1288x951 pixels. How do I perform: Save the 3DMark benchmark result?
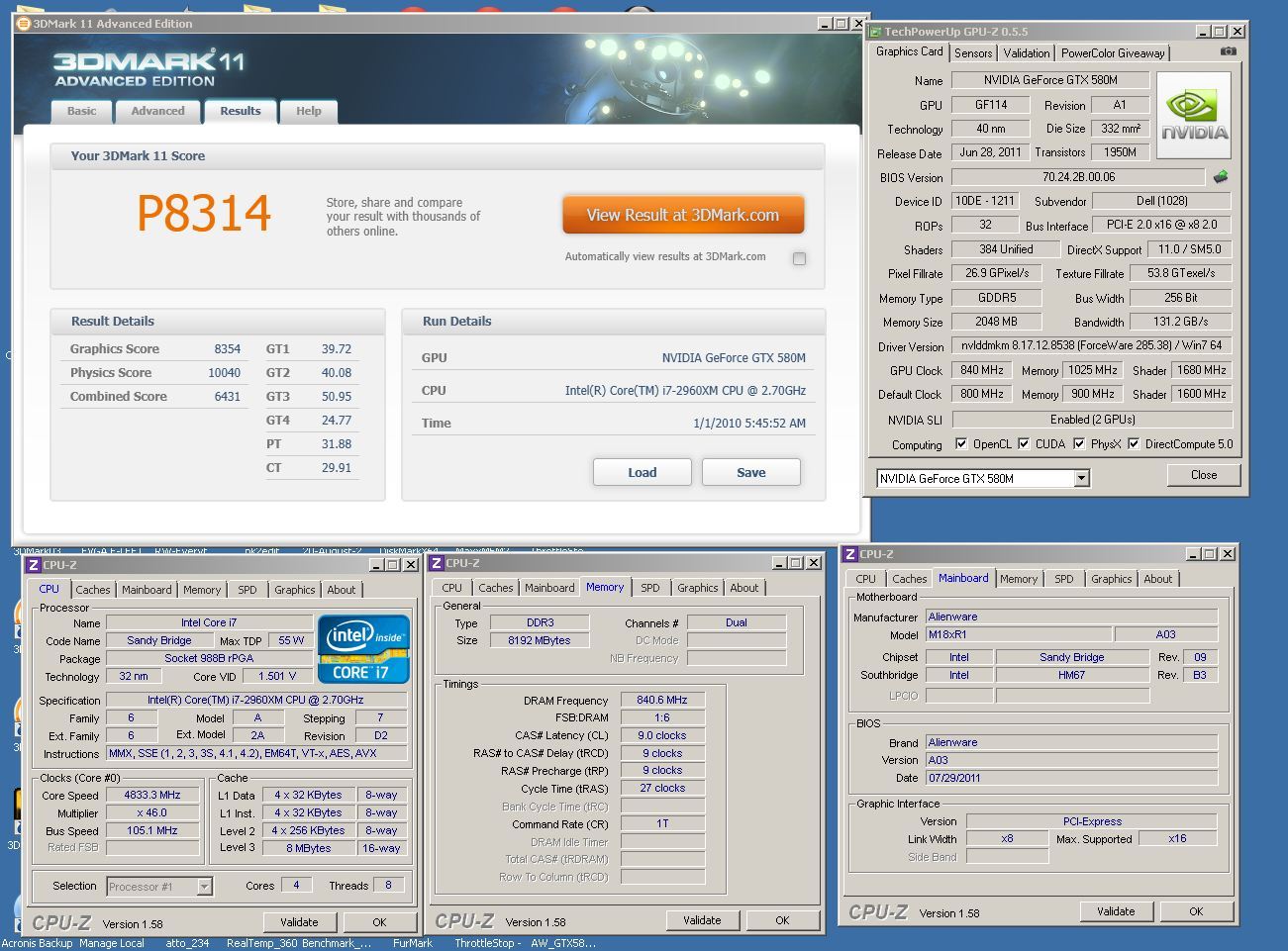(x=750, y=472)
